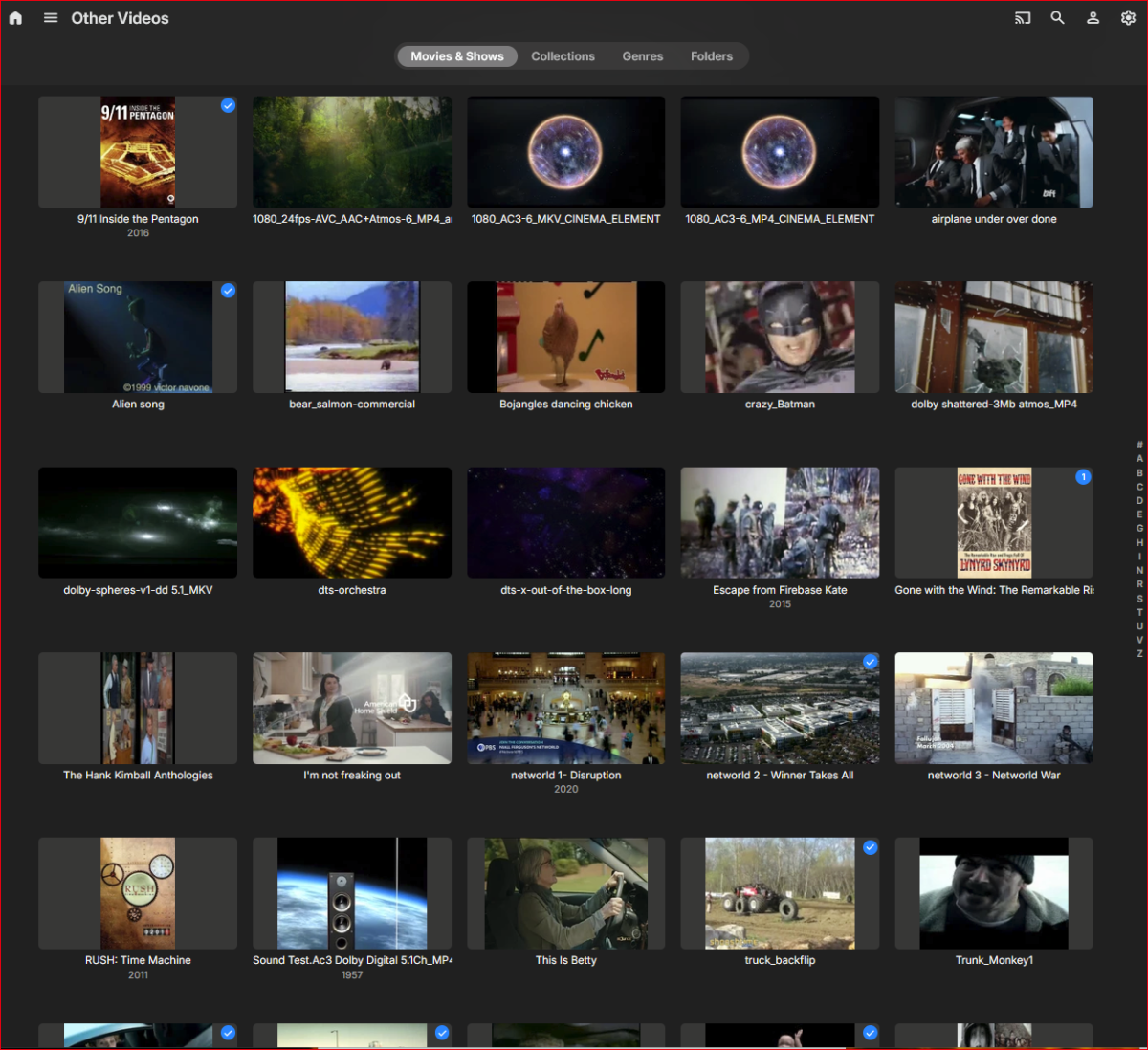Open the settings gear icon
The image size is (1148, 1050).
click(x=1128, y=18)
